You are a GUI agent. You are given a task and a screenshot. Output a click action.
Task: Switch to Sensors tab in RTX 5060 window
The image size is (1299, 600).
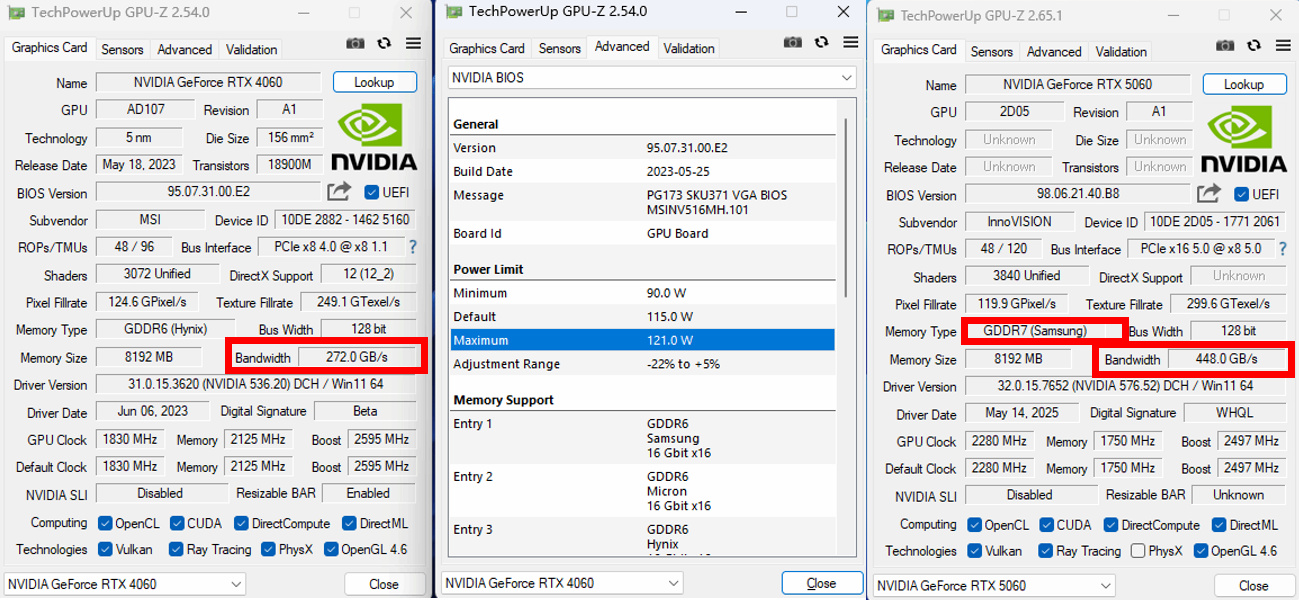(x=991, y=52)
